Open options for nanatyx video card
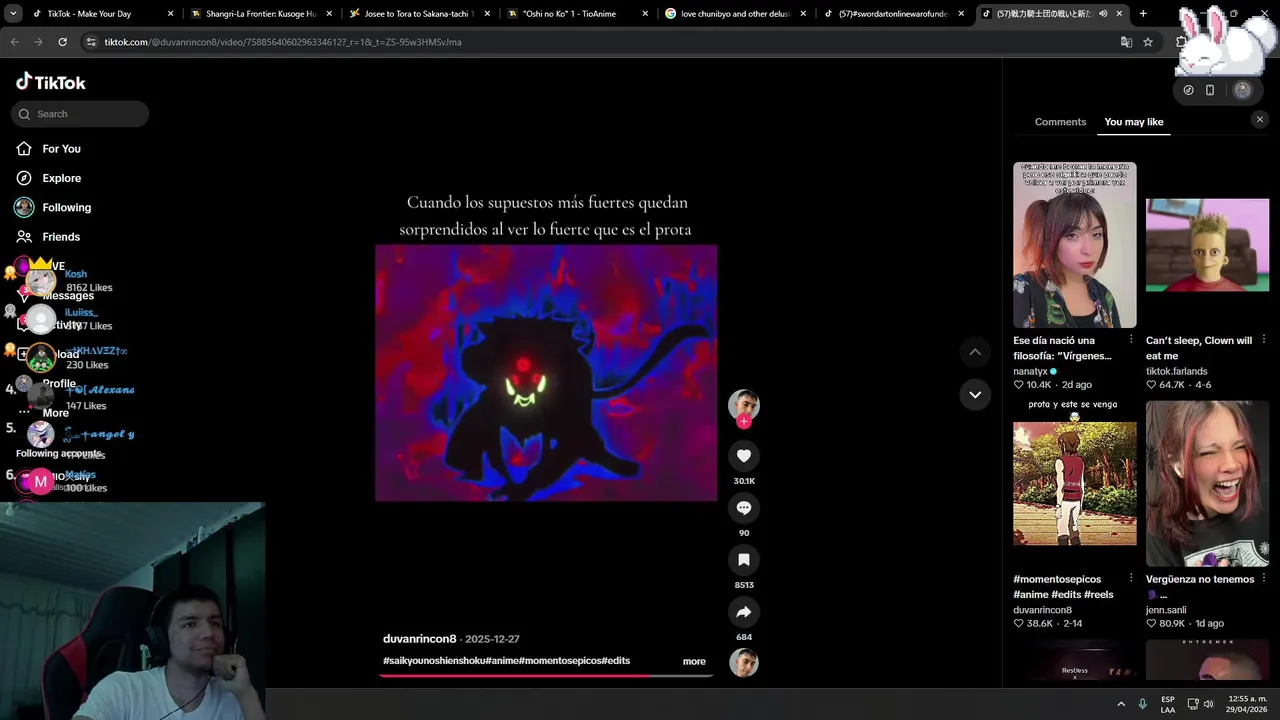This screenshot has width=1280, height=720. coord(1131,340)
